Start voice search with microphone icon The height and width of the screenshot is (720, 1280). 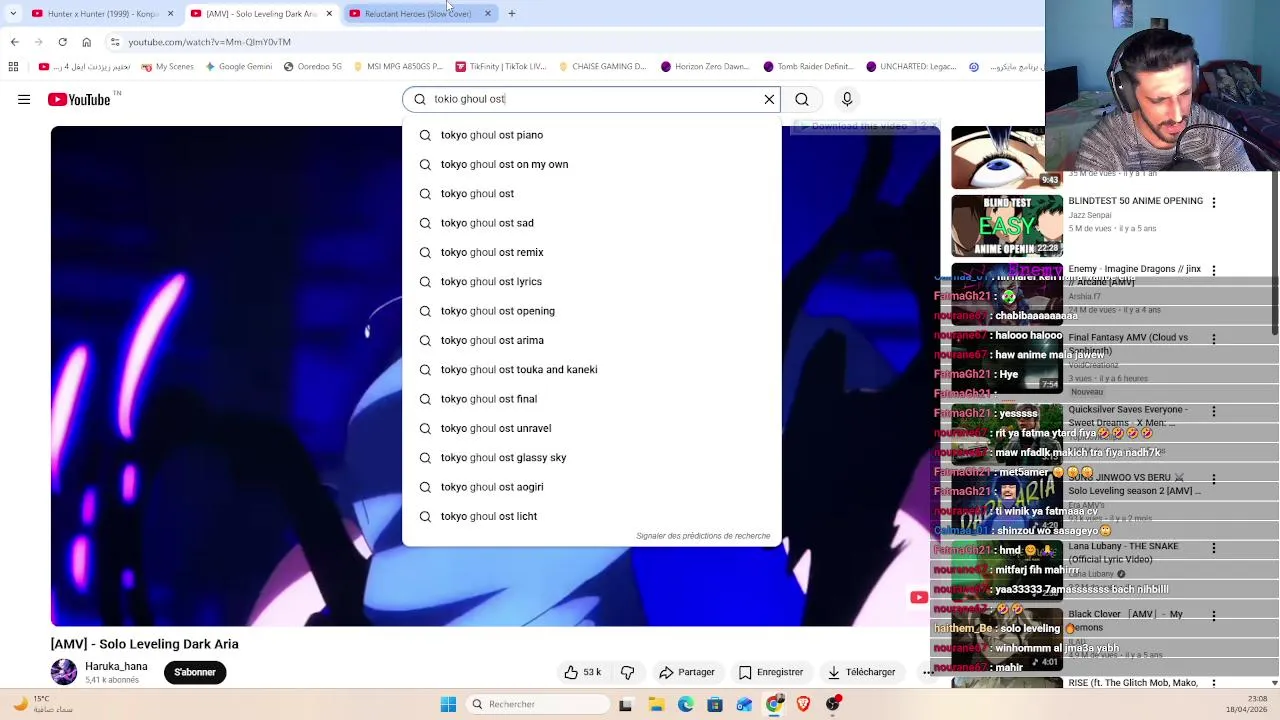pyautogui.click(x=847, y=99)
